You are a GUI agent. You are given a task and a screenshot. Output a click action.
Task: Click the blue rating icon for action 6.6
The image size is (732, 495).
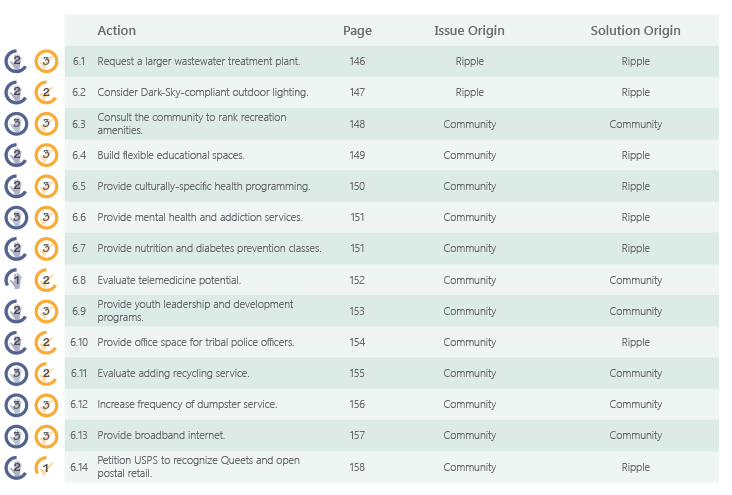point(16,218)
